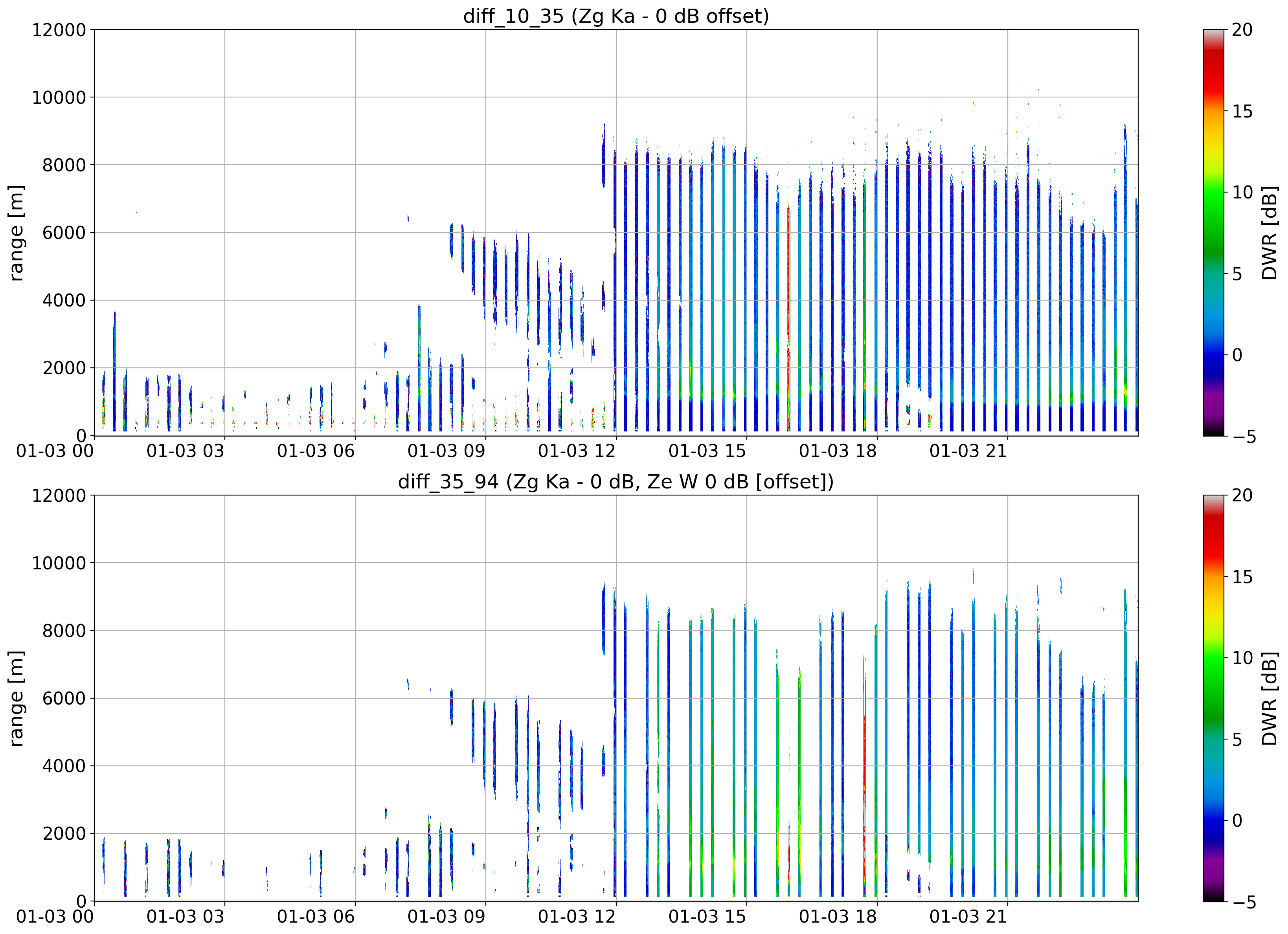
Task: Click the top colorbar tick '5'
Action: [x=1237, y=273]
